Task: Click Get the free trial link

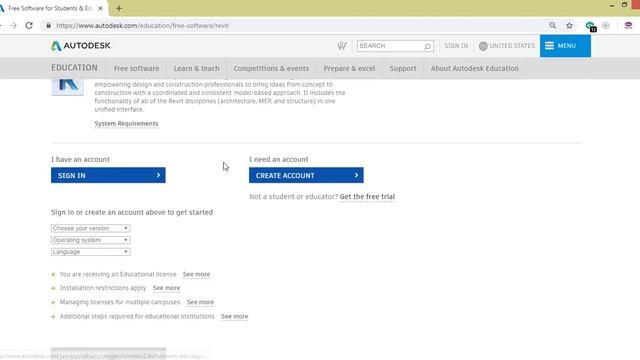Action: click(x=367, y=197)
